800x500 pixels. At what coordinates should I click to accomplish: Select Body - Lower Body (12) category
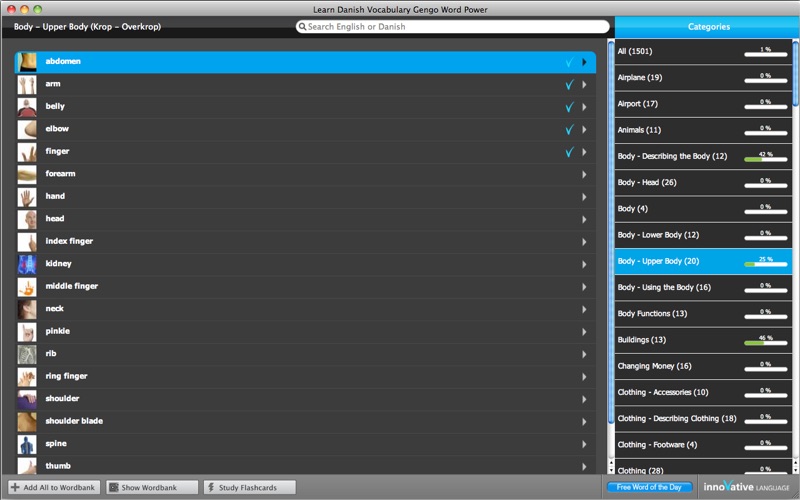click(x=703, y=235)
